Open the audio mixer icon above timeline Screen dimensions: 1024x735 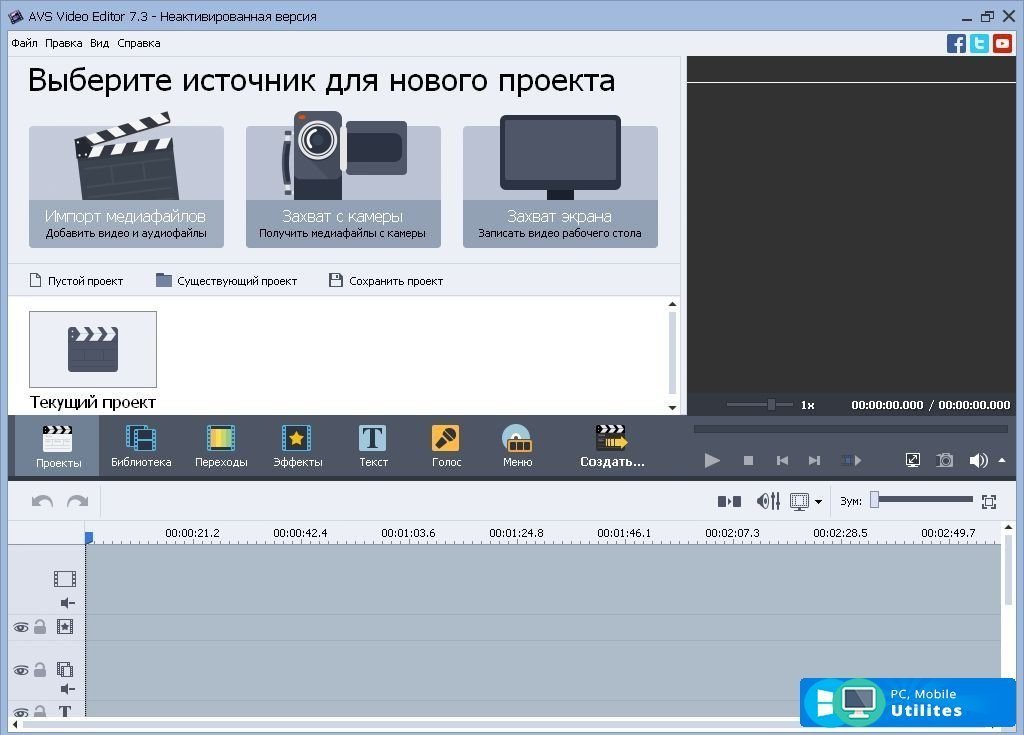tap(768, 501)
